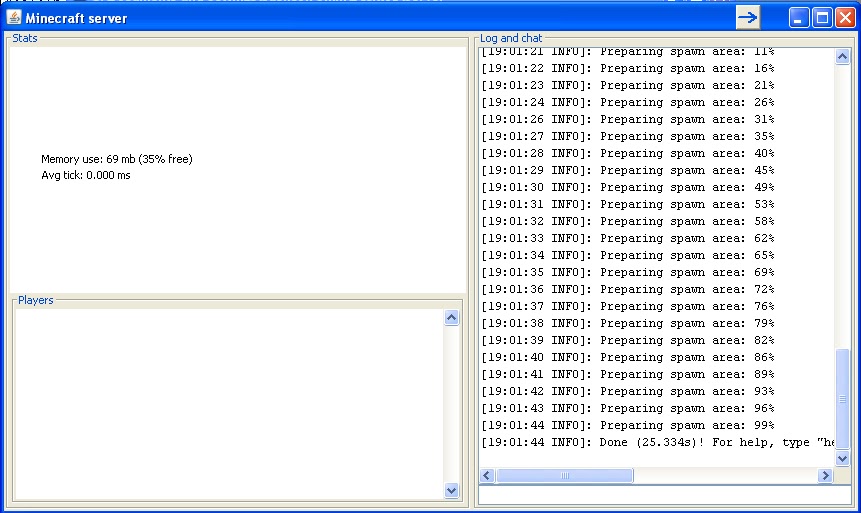This screenshot has height=513, width=861.
Task: Click the log line 'Preparing spawn area: 89%'
Action: (x=628, y=375)
